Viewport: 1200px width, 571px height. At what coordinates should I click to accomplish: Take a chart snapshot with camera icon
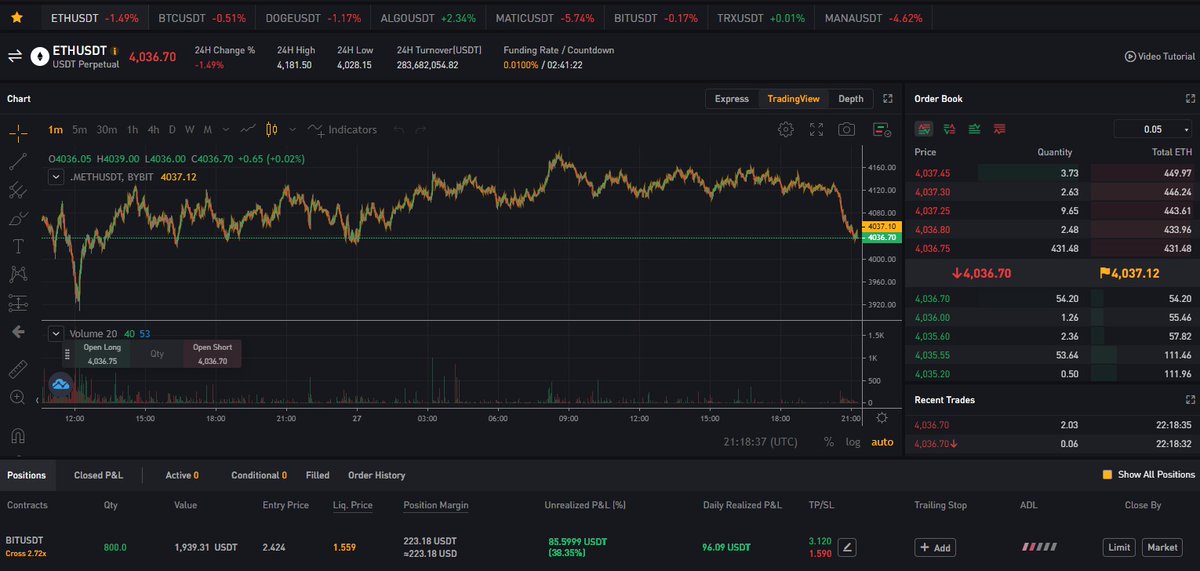tap(847, 130)
